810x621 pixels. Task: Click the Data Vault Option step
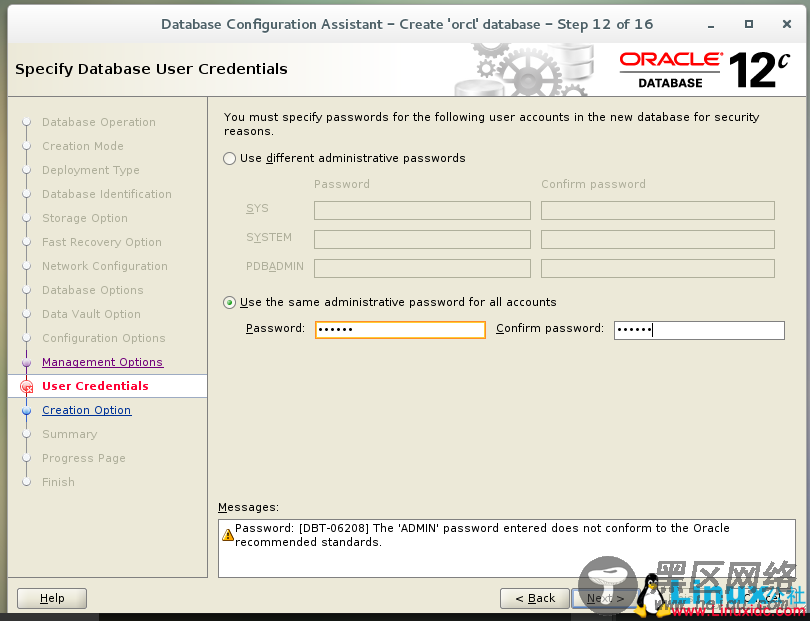91,314
